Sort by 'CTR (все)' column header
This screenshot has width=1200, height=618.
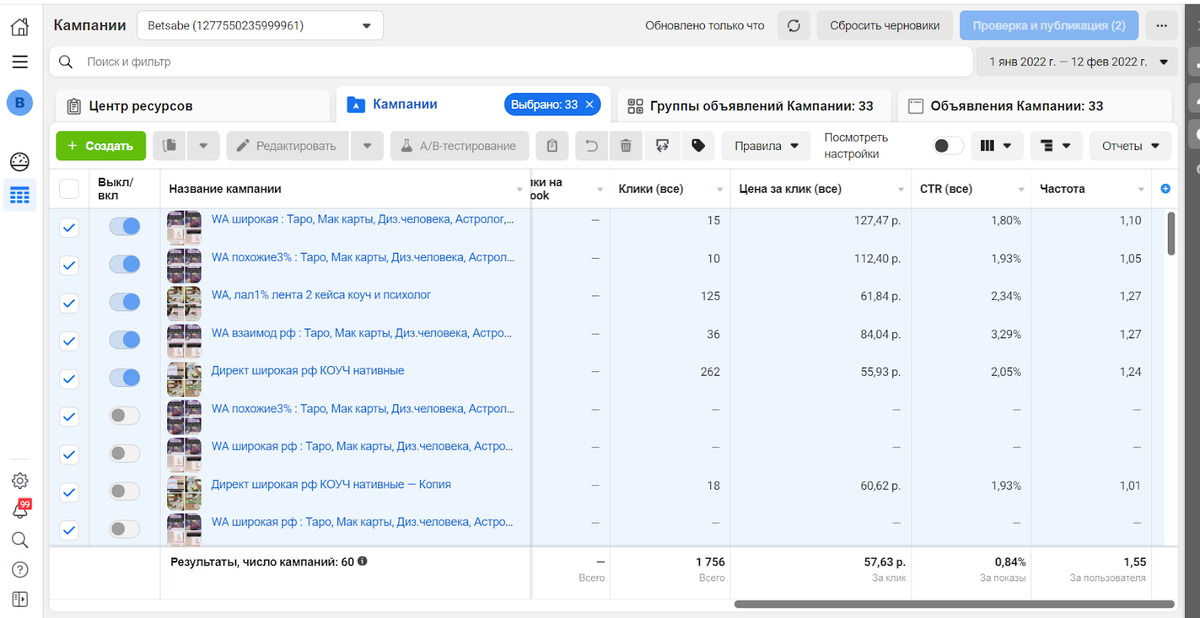[x=946, y=188]
